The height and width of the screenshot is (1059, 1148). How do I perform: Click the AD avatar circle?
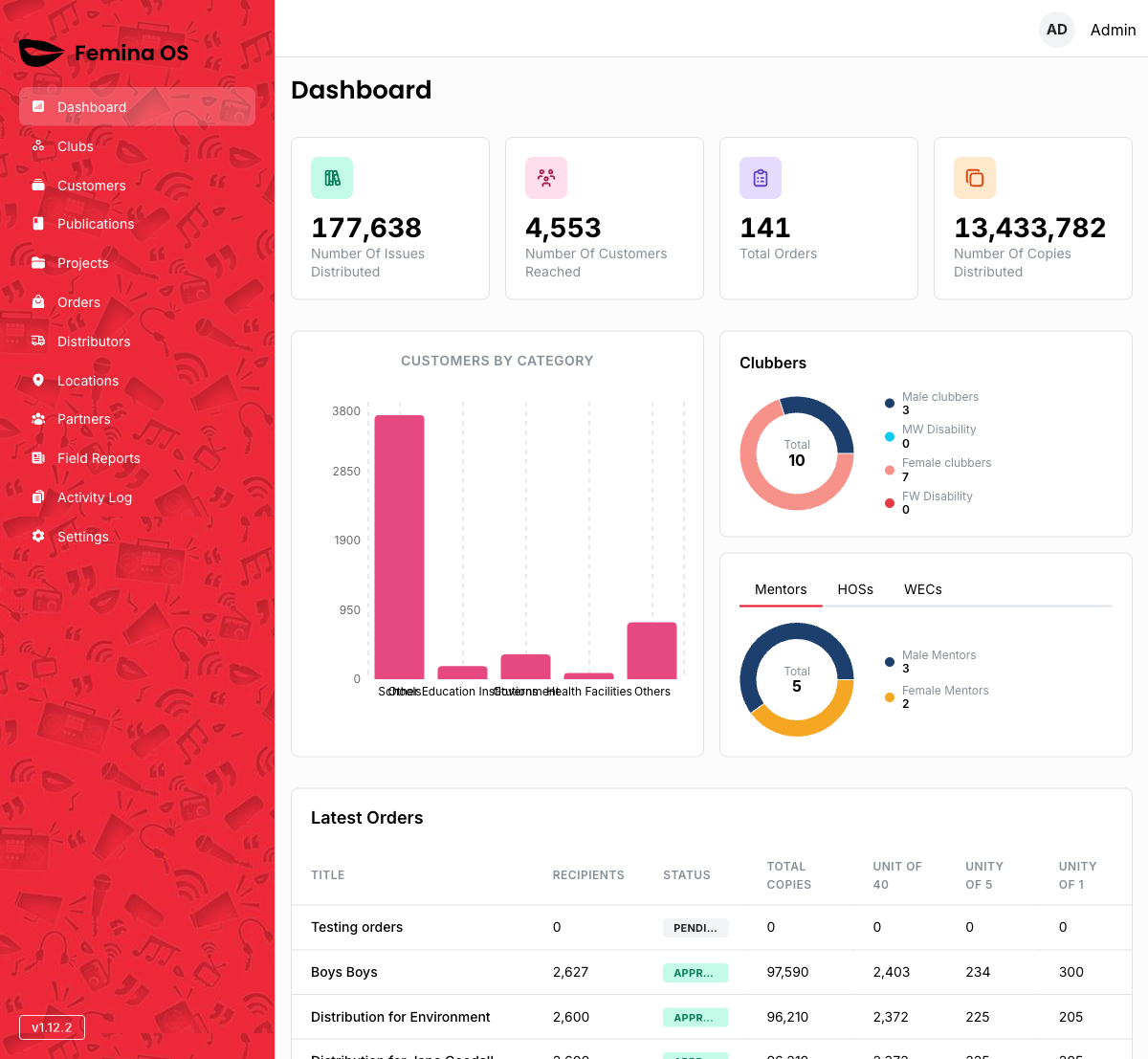[1057, 30]
